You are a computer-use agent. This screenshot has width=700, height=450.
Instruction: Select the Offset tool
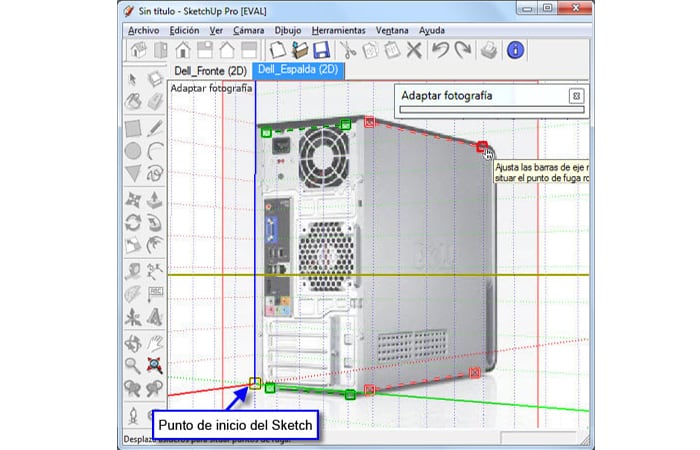(x=155, y=245)
